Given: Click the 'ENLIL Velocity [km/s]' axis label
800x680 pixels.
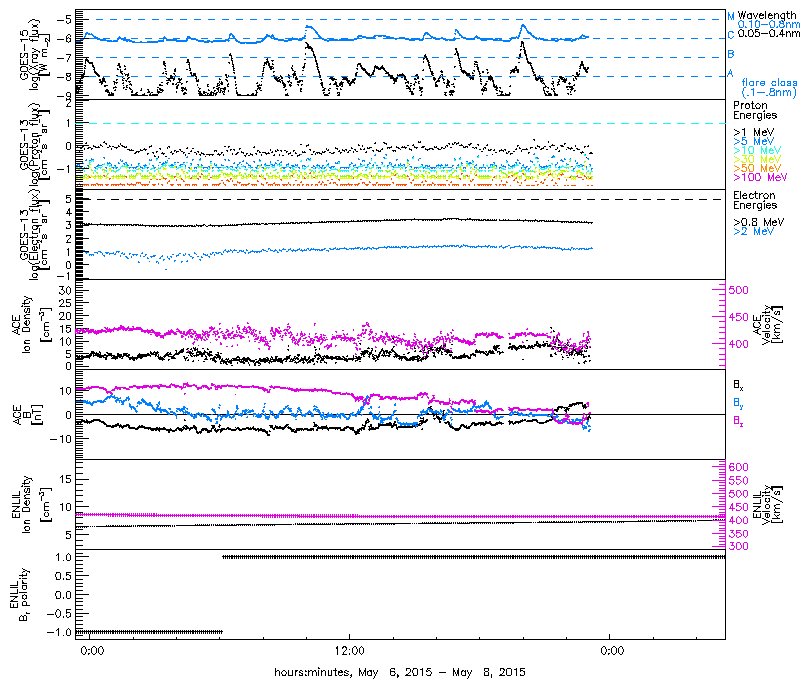Looking at the screenshot, I should (766, 505).
